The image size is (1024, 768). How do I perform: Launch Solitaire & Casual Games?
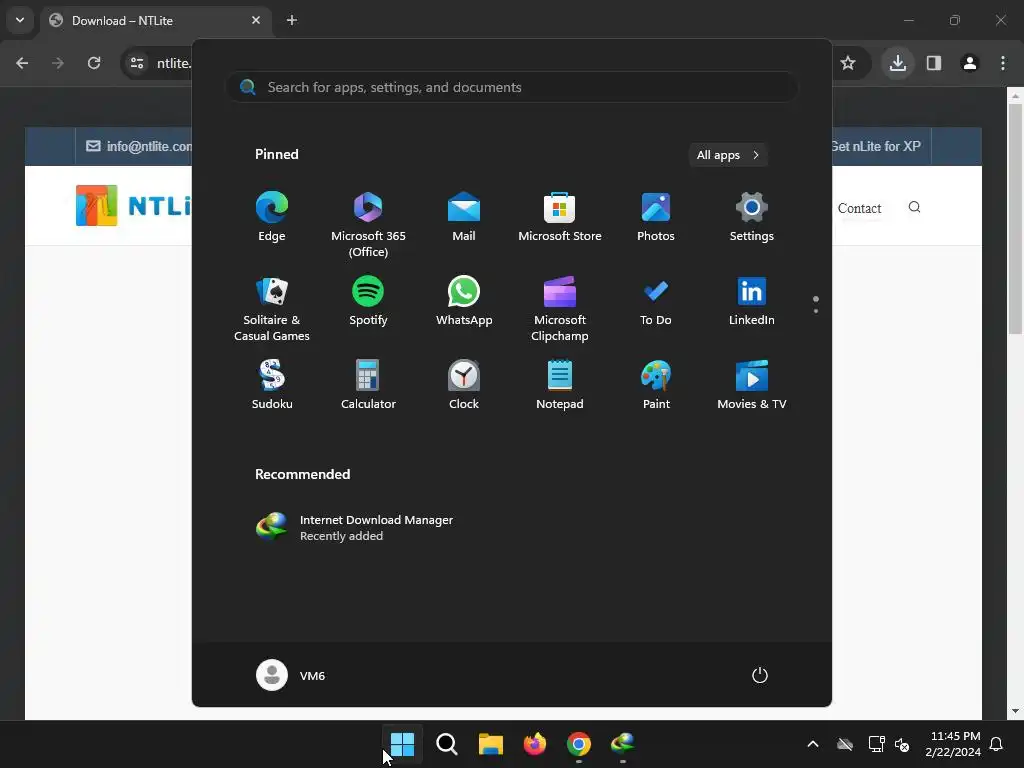272,308
